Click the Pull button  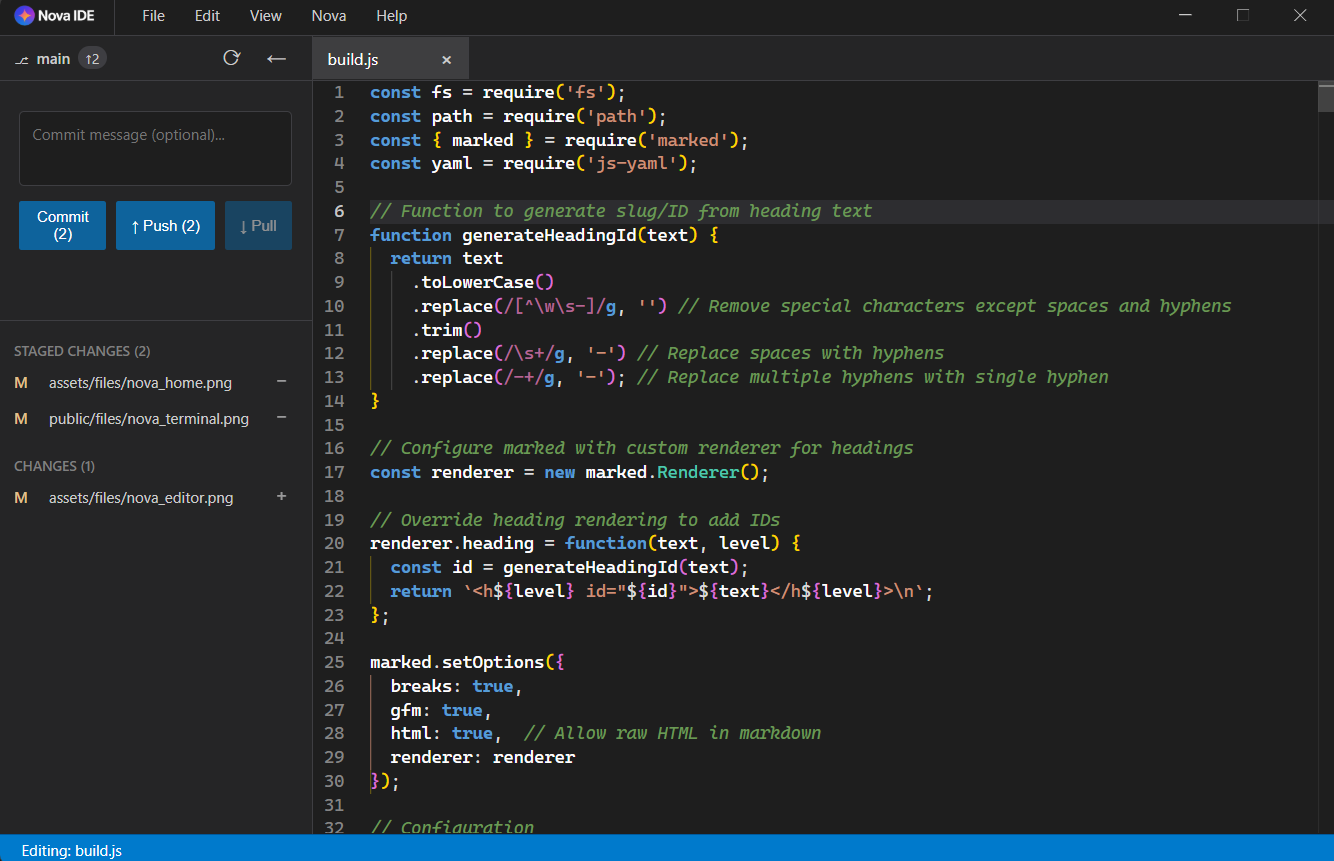pos(258,225)
